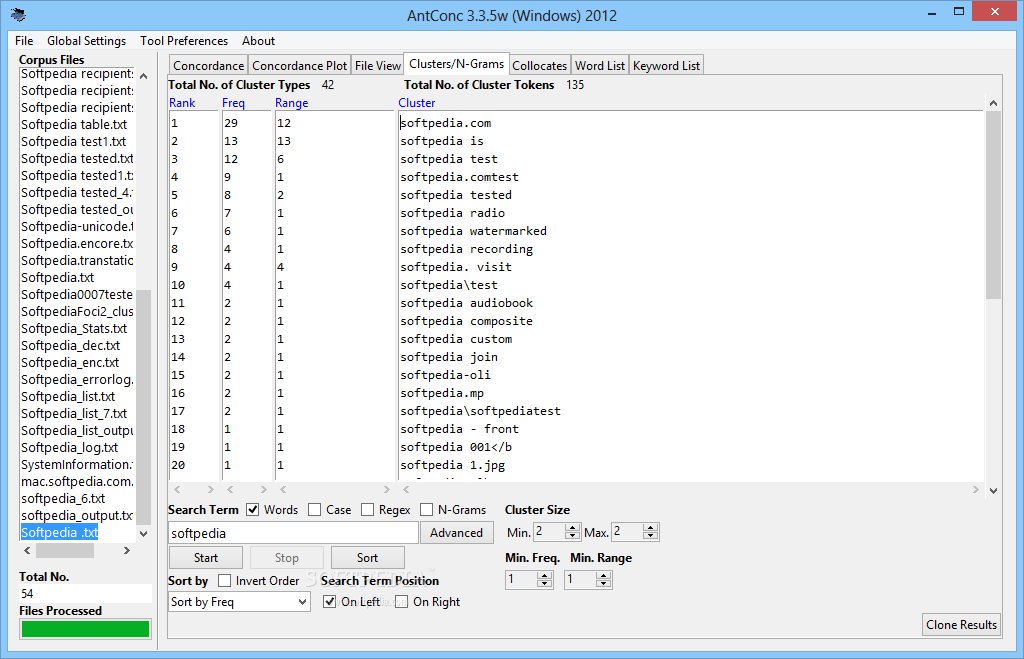Click the cluster row 'softpedia 1.jpg'
This screenshot has width=1024, height=659.
[453, 465]
